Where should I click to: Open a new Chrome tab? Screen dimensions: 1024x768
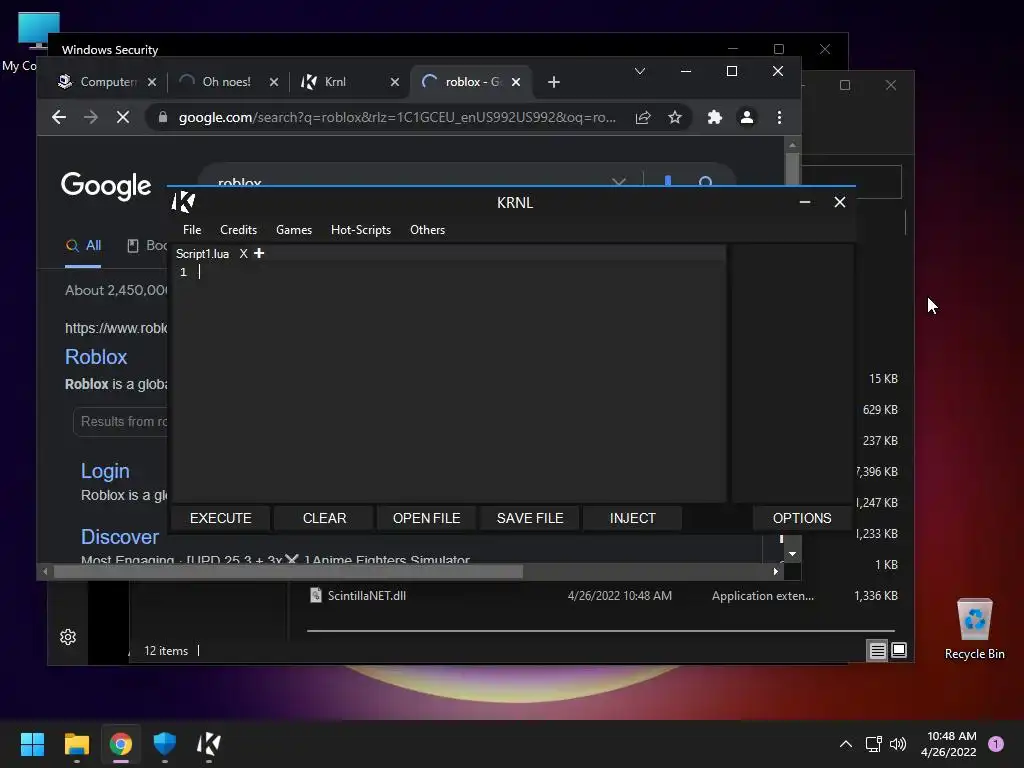coord(554,82)
